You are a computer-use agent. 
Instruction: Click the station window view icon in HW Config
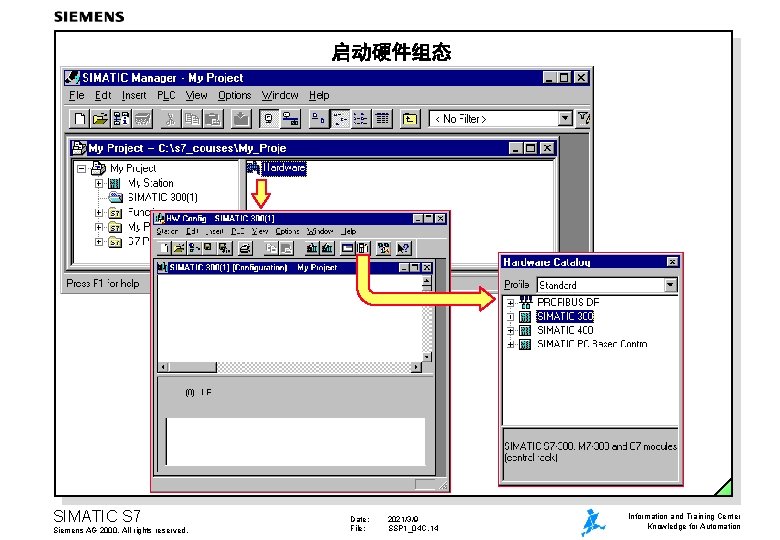pyautogui.click(x=347, y=248)
